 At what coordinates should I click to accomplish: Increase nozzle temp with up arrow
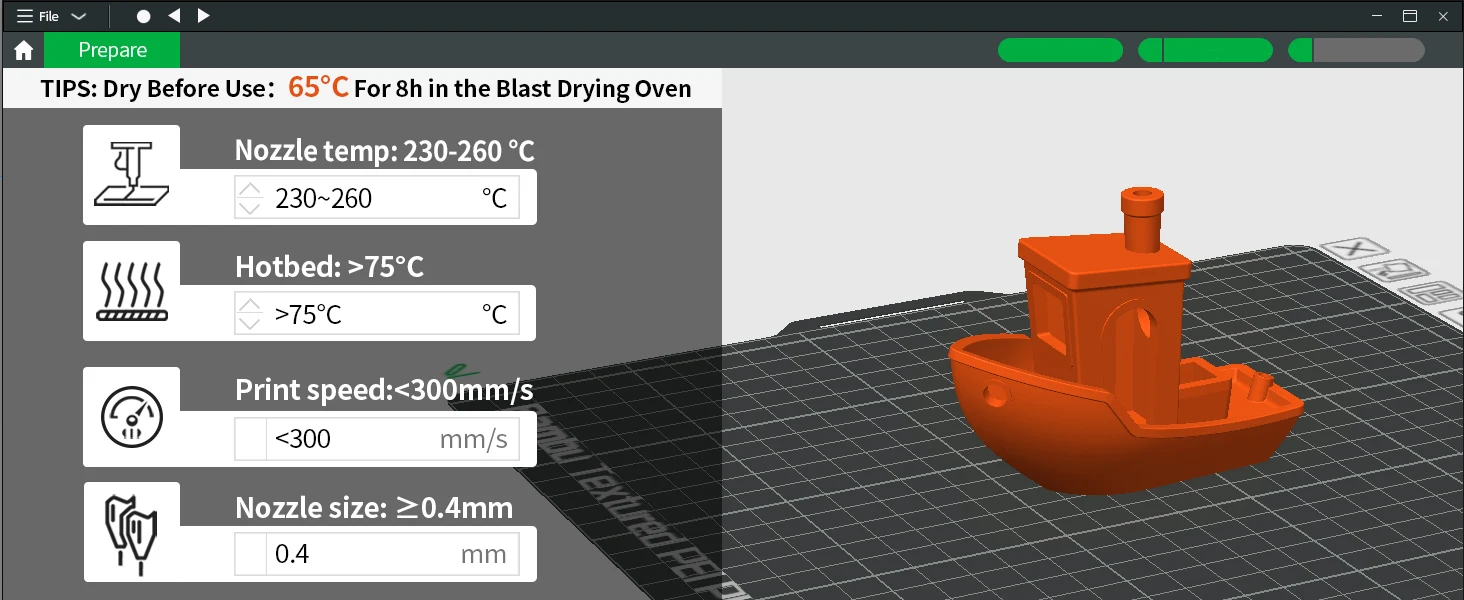250,189
